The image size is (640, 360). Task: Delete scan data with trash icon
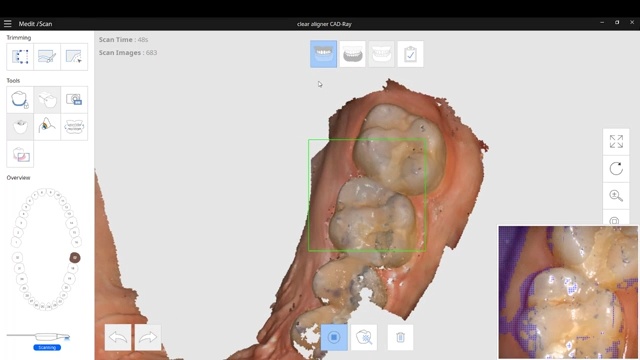click(x=400, y=337)
